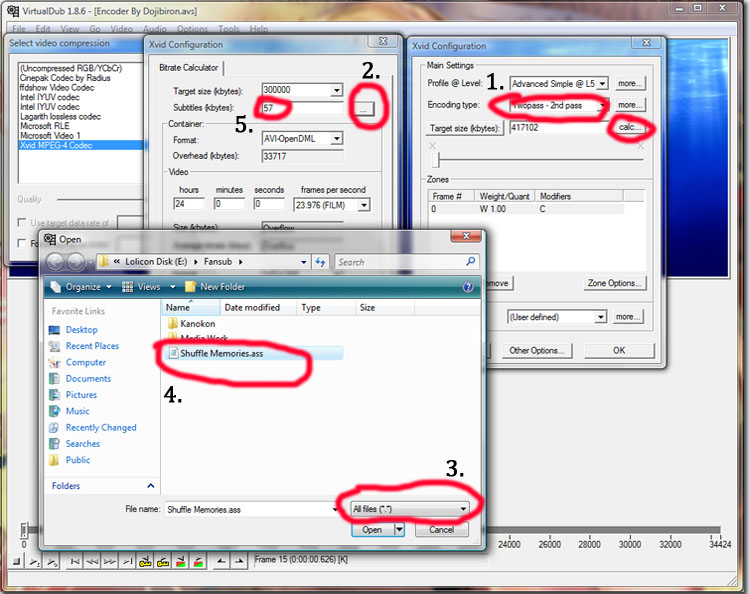The image size is (750, 594).
Task: Click Xvid quantizer slider handle
Action: 435,160
